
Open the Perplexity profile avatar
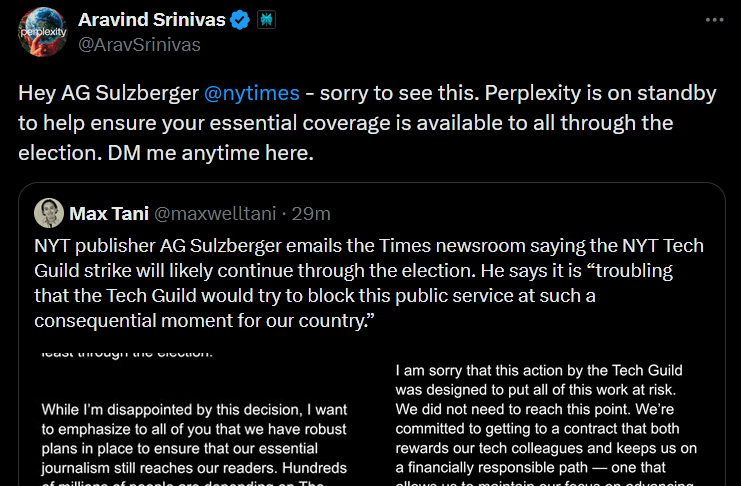(43, 34)
